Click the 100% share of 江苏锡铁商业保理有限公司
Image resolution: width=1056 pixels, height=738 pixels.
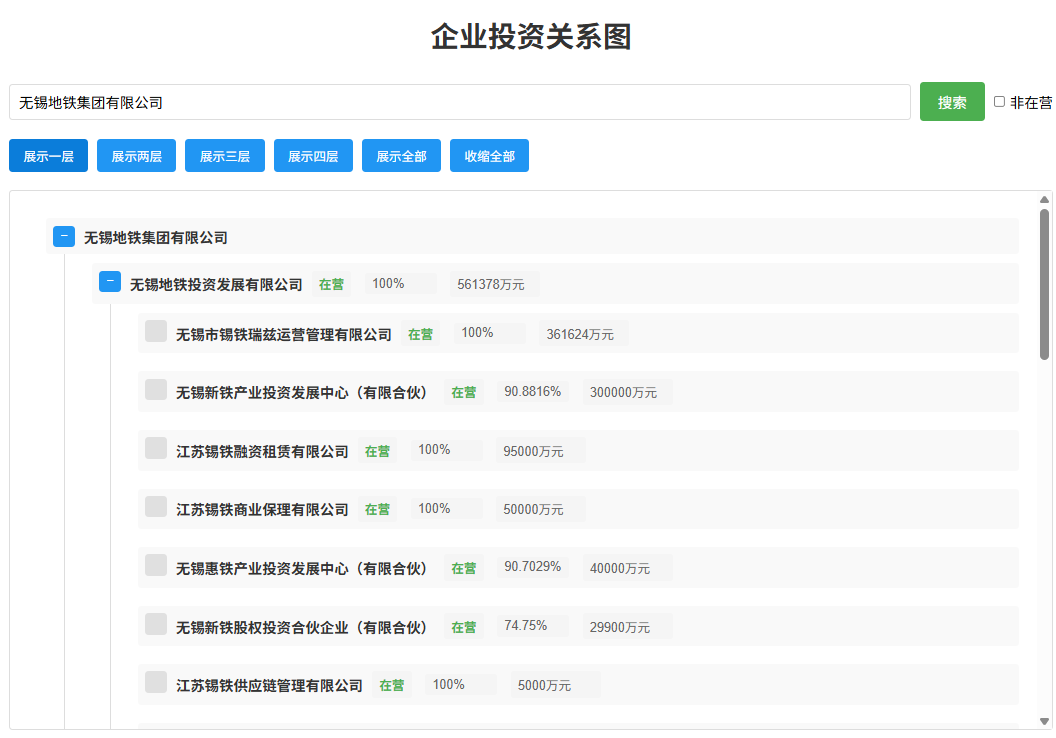tap(446, 509)
